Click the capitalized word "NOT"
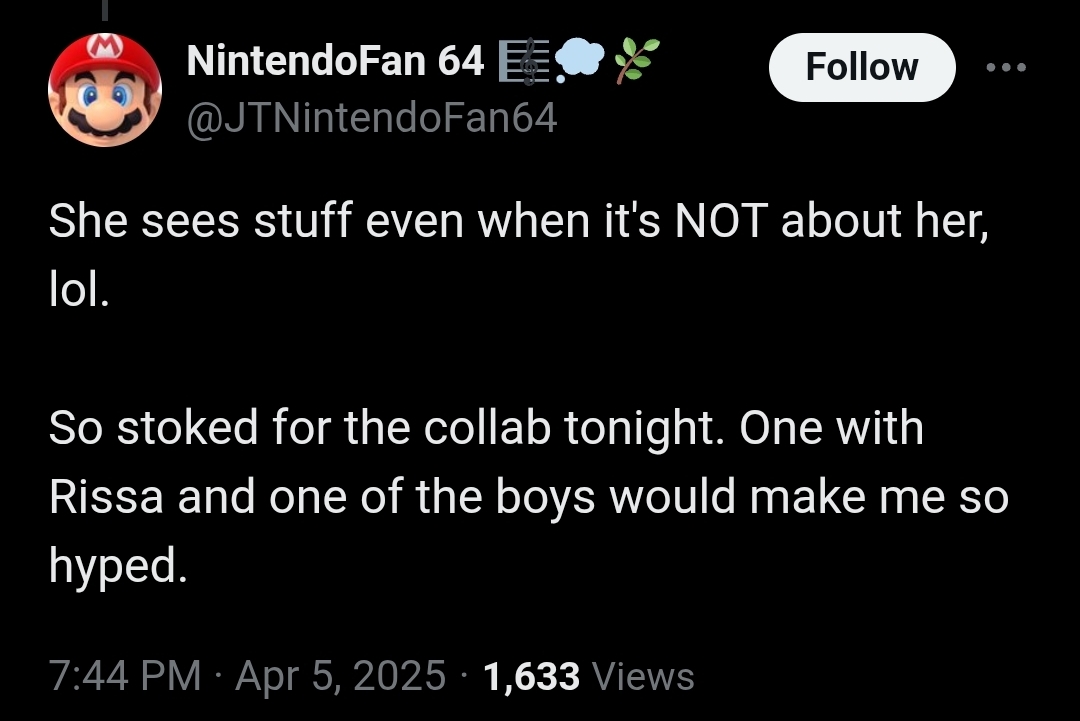The width and height of the screenshot is (1080, 721). click(722, 222)
